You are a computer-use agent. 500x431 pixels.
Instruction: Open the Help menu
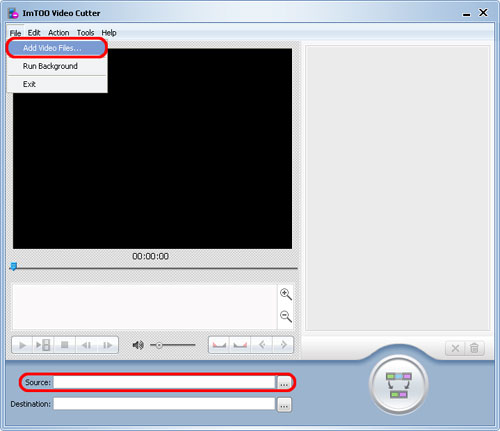pos(109,33)
